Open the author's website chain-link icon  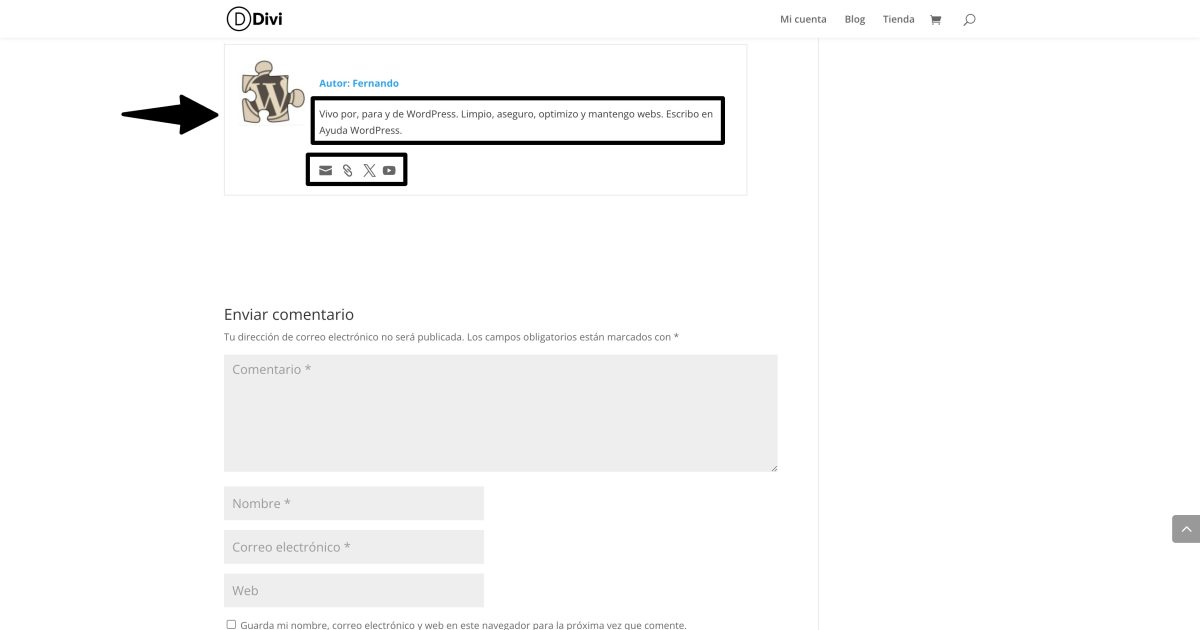click(347, 171)
